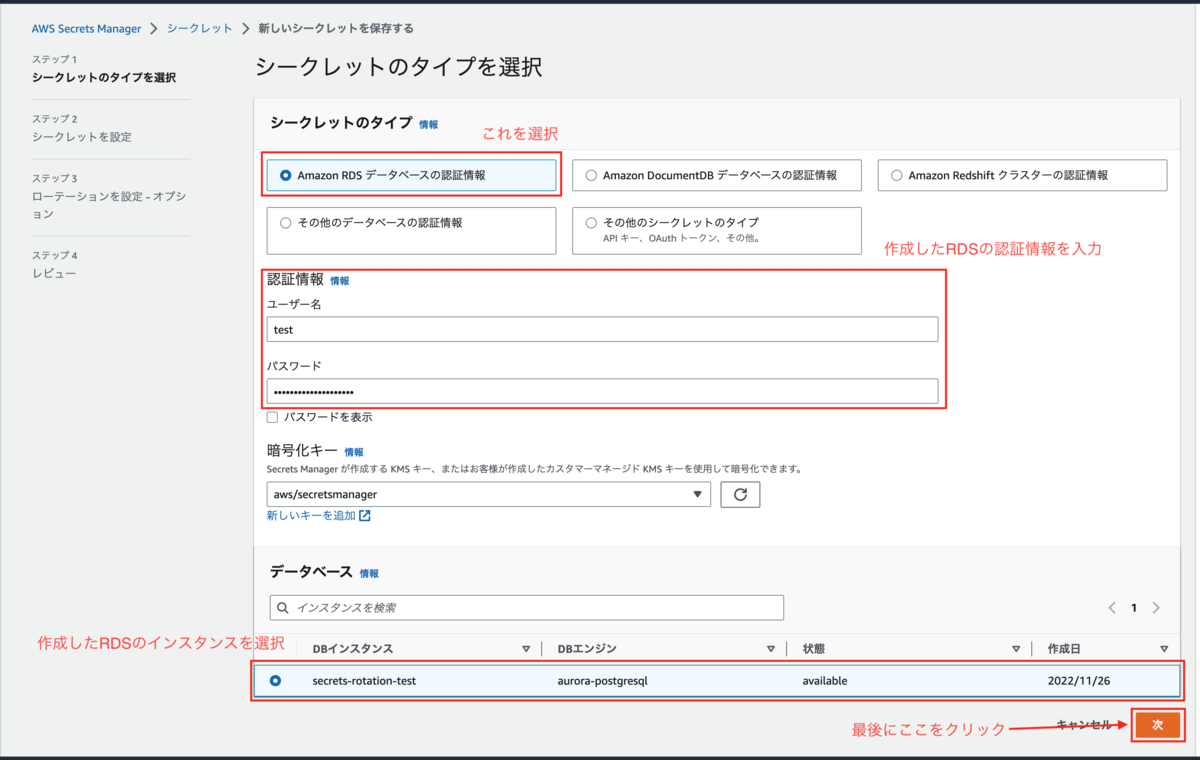1200x760 pixels.
Task: Open 情報 link next to 暗号化キー
Action: pyautogui.click(x=354, y=453)
